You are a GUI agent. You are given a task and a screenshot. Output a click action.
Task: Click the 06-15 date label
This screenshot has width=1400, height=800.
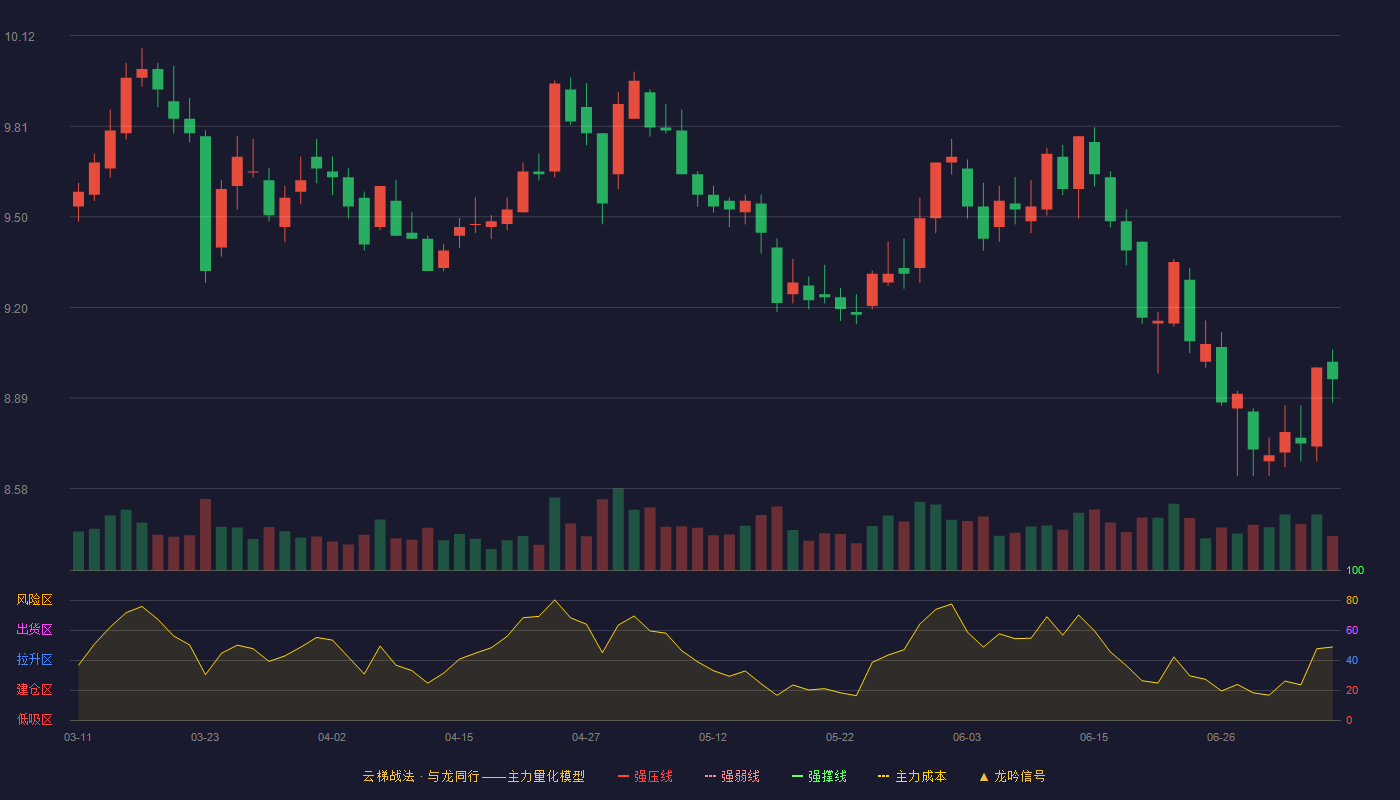(x=1094, y=737)
